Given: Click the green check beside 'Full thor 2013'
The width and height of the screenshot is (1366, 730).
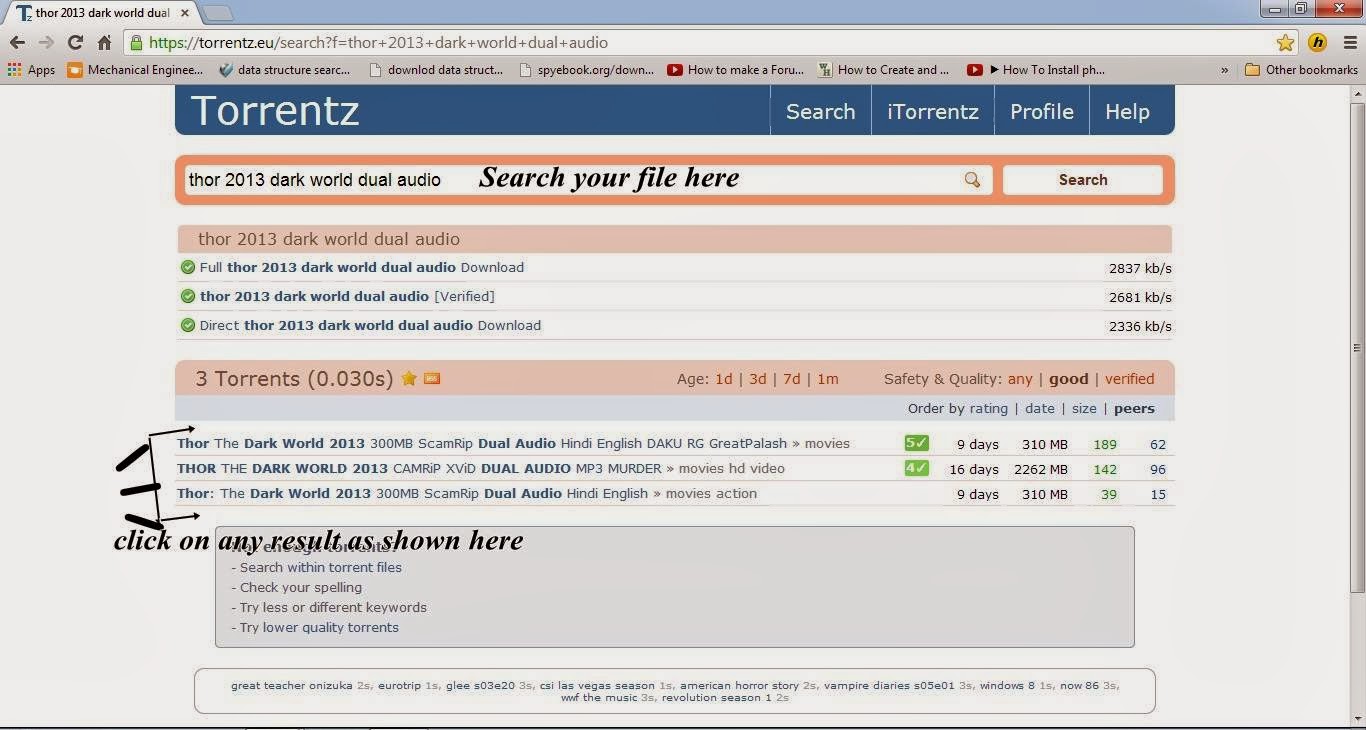Looking at the screenshot, I should click(187, 267).
